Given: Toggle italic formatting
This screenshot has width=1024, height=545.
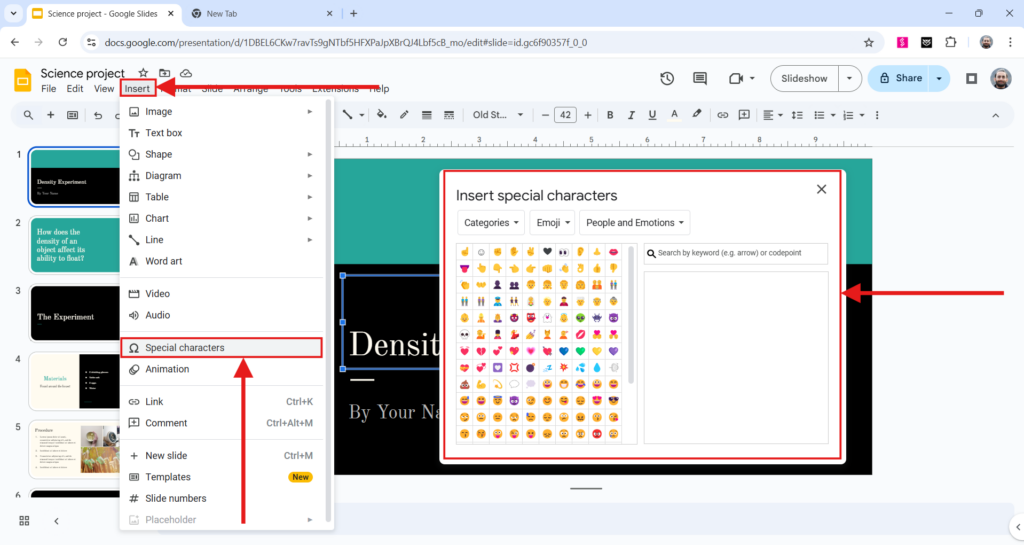Looking at the screenshot, I should pyautogui.click(x=631, y=116).
